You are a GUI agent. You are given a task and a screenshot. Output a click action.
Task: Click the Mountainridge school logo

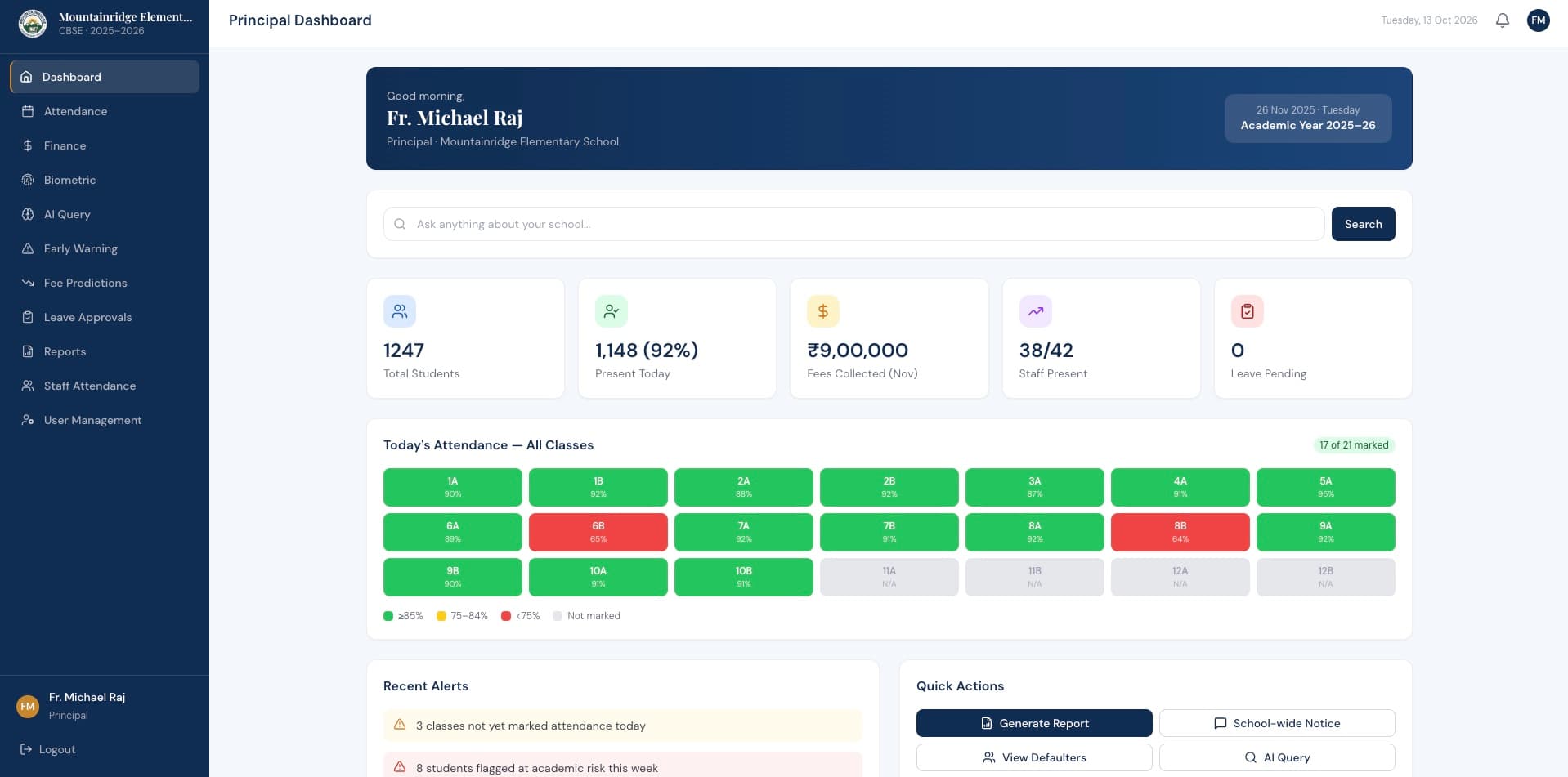coord(33,24)
